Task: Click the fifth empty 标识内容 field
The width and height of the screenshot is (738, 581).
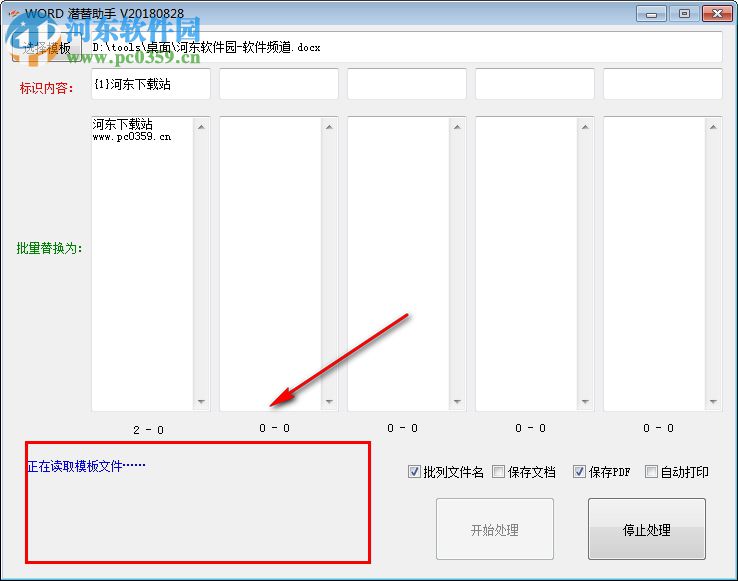Action: point(663,84)
